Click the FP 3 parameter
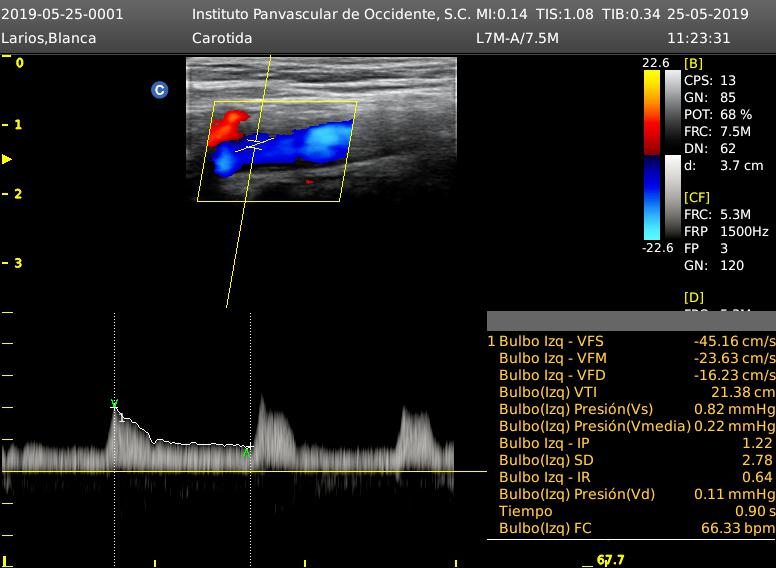This screenshot has height=568, width=776. click(706, 248)
